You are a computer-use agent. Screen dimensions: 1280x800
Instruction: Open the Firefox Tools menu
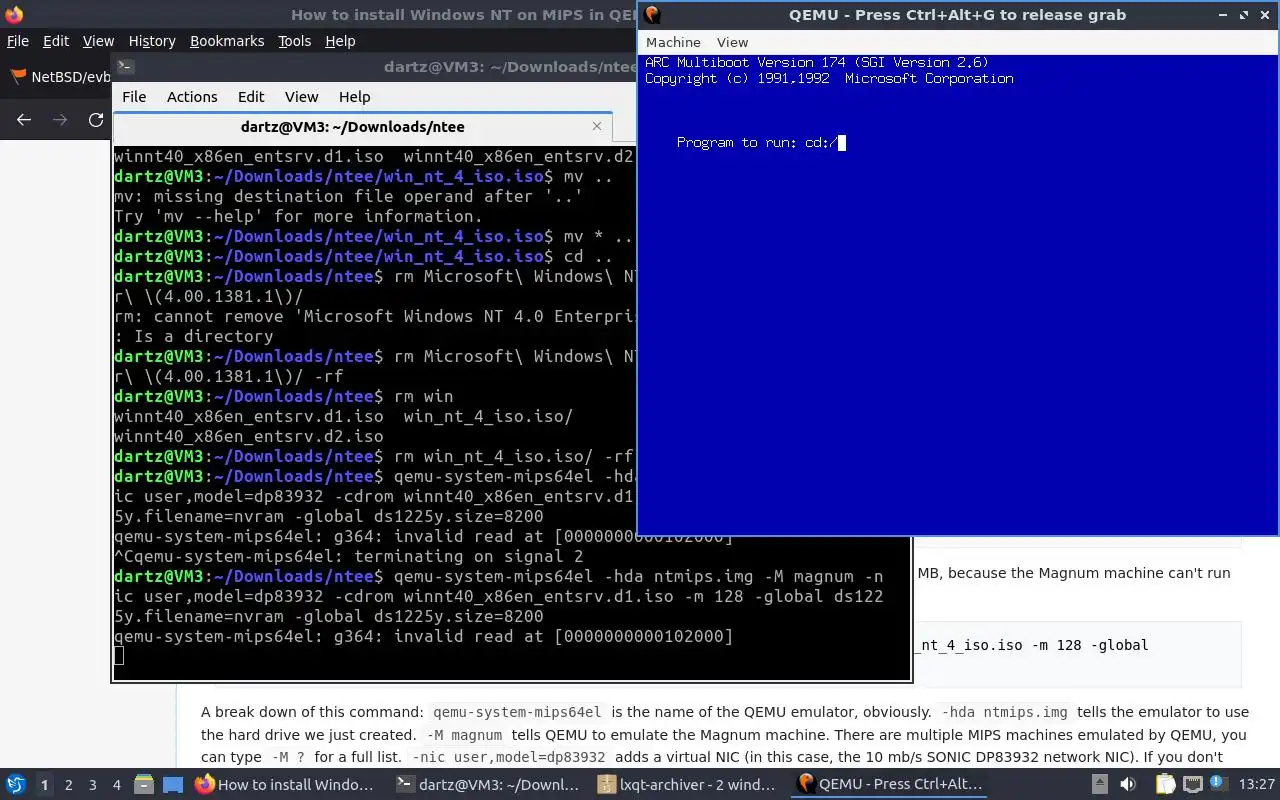[294, 41]
